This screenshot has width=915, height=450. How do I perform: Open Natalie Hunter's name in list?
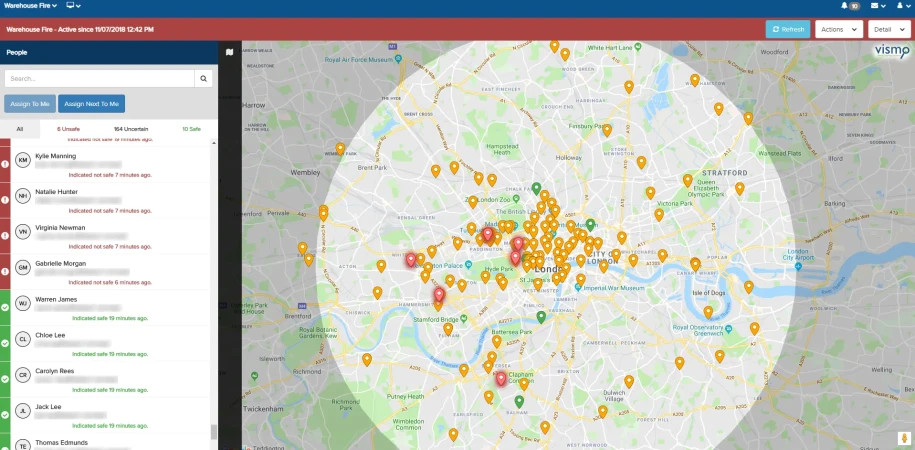tap(56, 191)
